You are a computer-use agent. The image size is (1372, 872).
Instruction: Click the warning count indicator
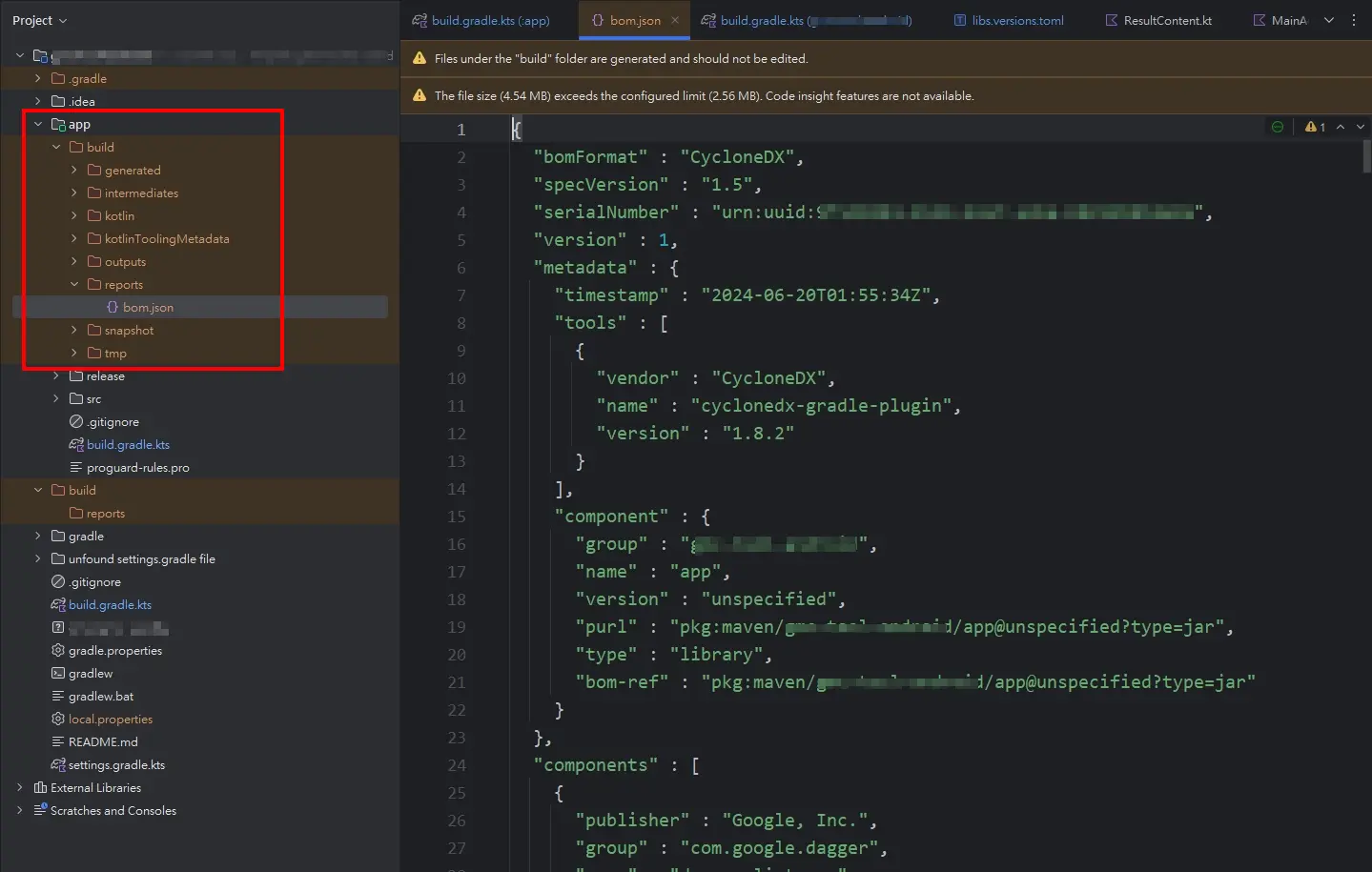pos(1316,127)
